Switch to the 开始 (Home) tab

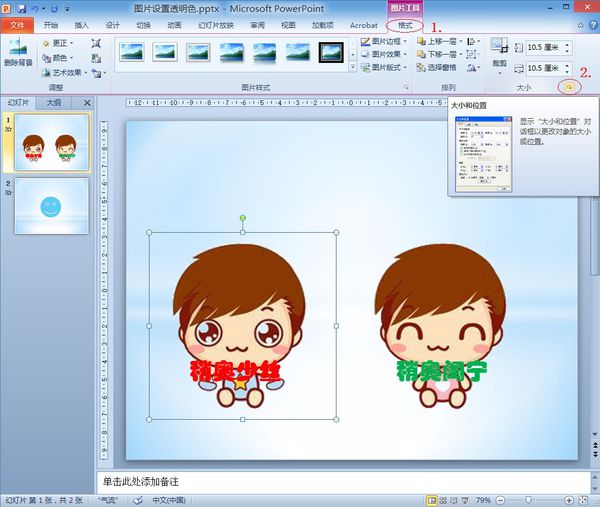[x=51, y=25]
